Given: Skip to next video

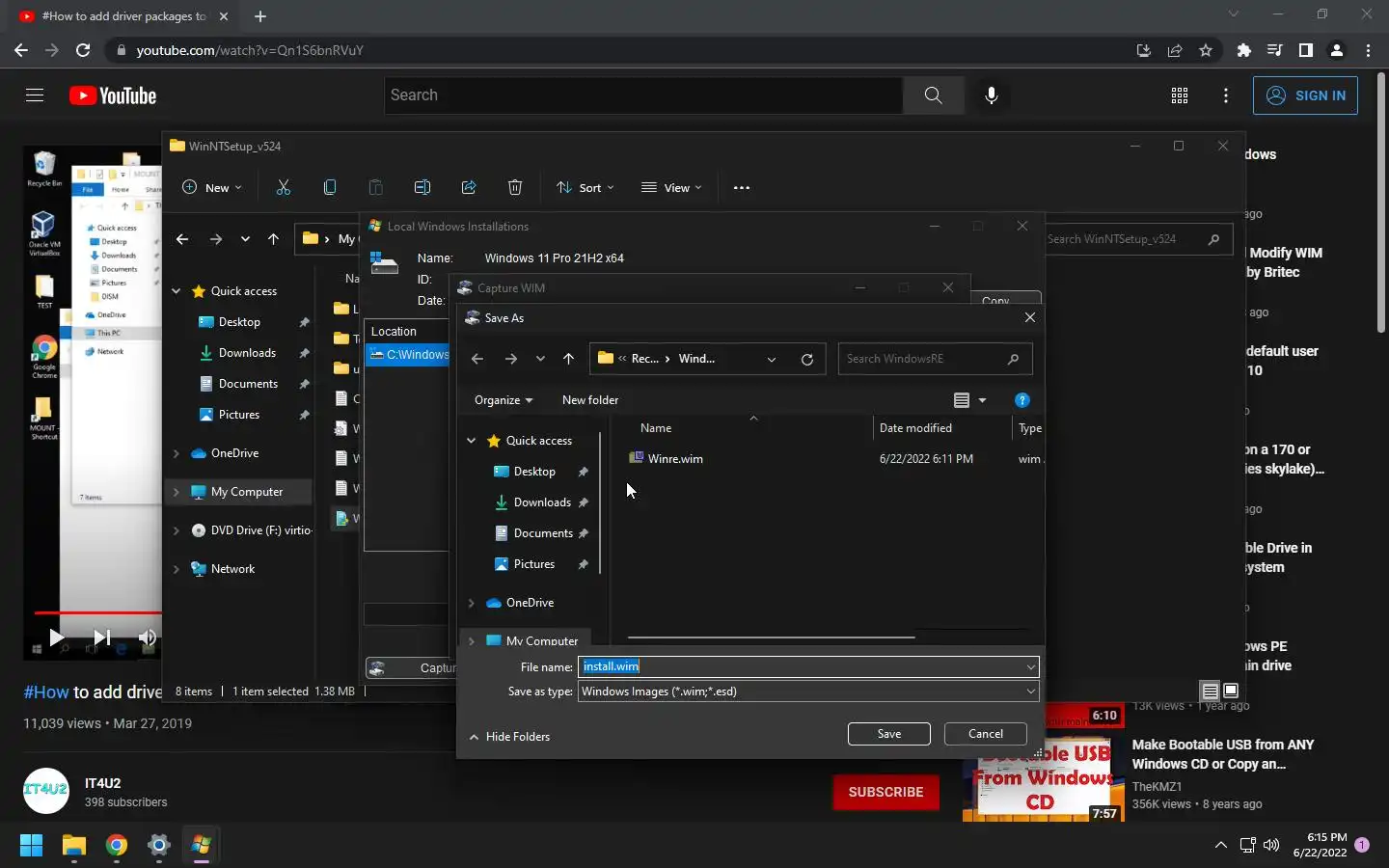Looking at the screenshot, I should [101, 637].
